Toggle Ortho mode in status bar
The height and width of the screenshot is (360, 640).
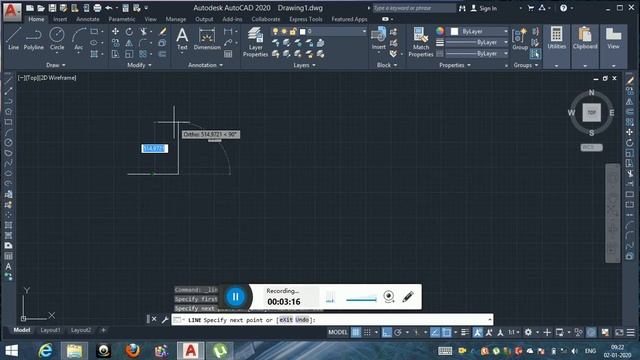click(387, 332)
